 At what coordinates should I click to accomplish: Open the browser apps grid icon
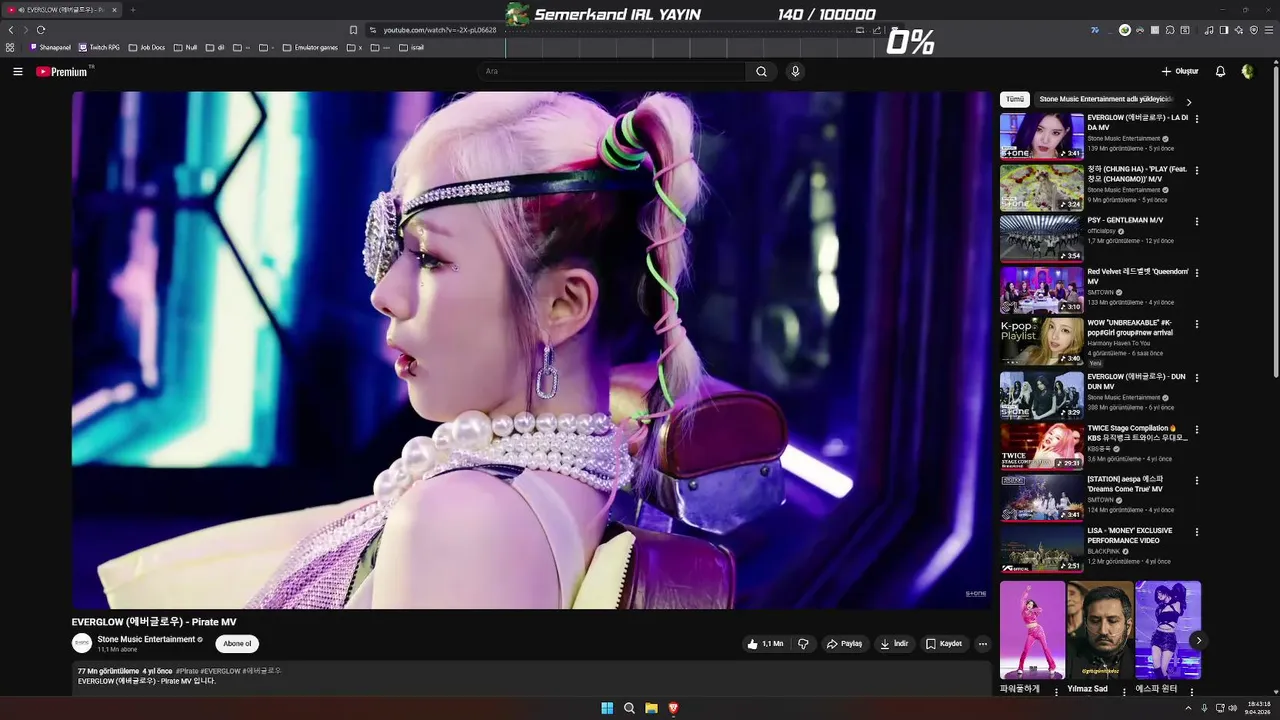10,47
